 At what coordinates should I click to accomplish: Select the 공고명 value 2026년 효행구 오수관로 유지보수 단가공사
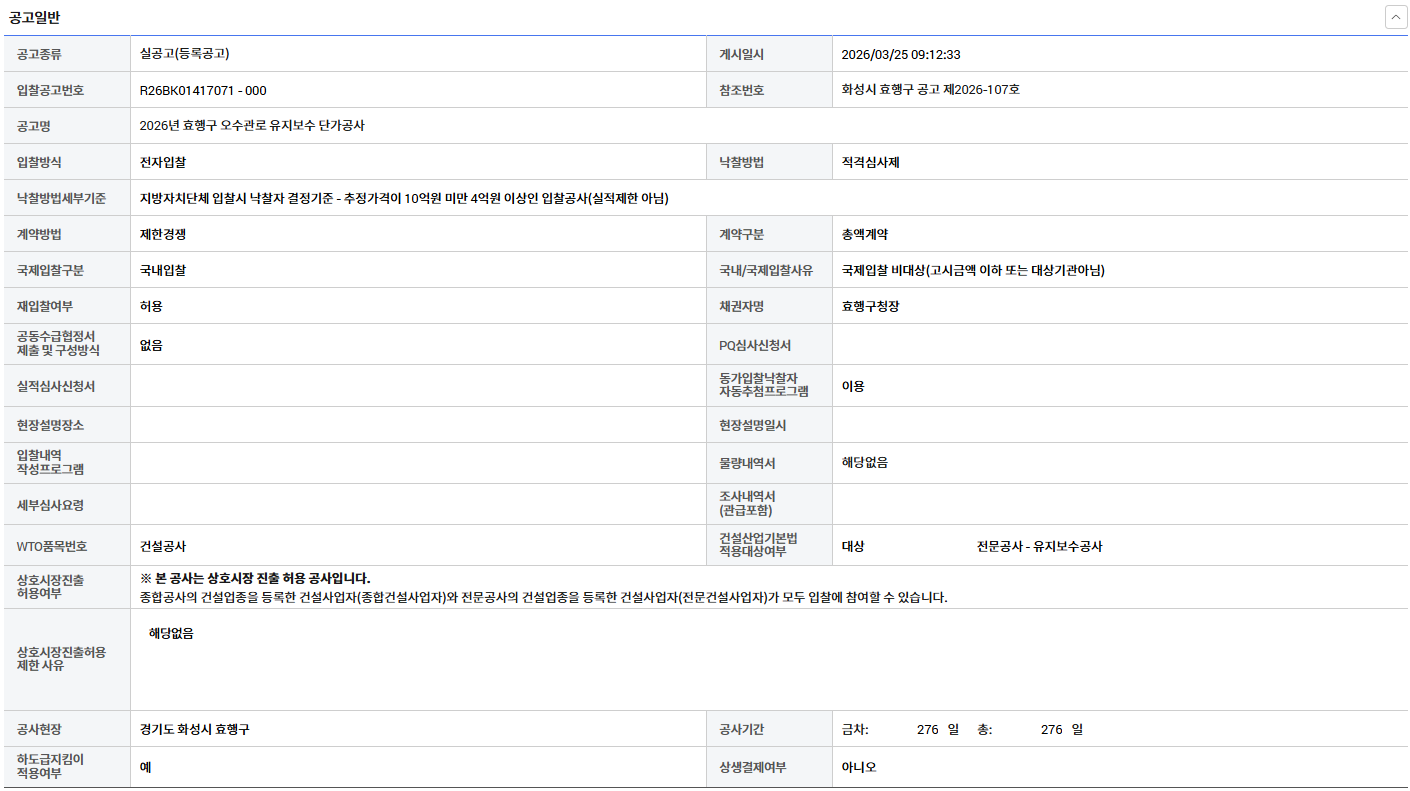252,126
